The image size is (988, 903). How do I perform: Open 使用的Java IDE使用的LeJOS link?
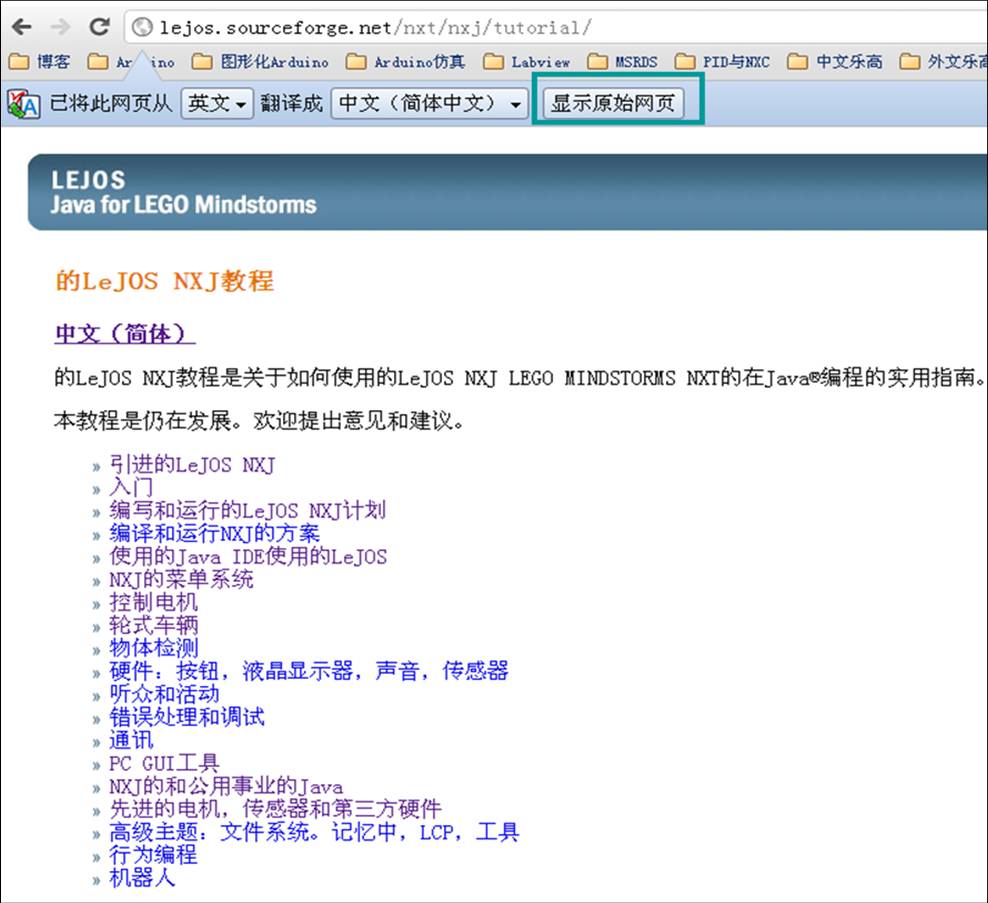[248, 556]
